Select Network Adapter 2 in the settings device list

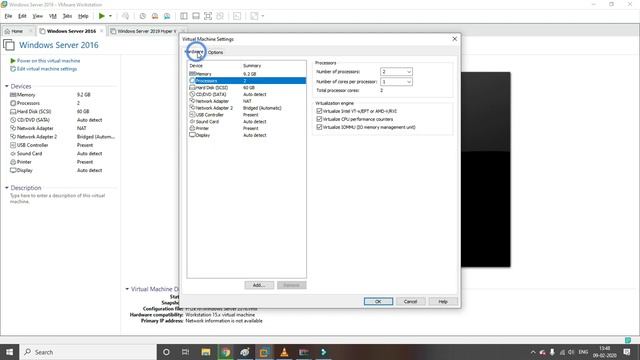pos(247,108)
